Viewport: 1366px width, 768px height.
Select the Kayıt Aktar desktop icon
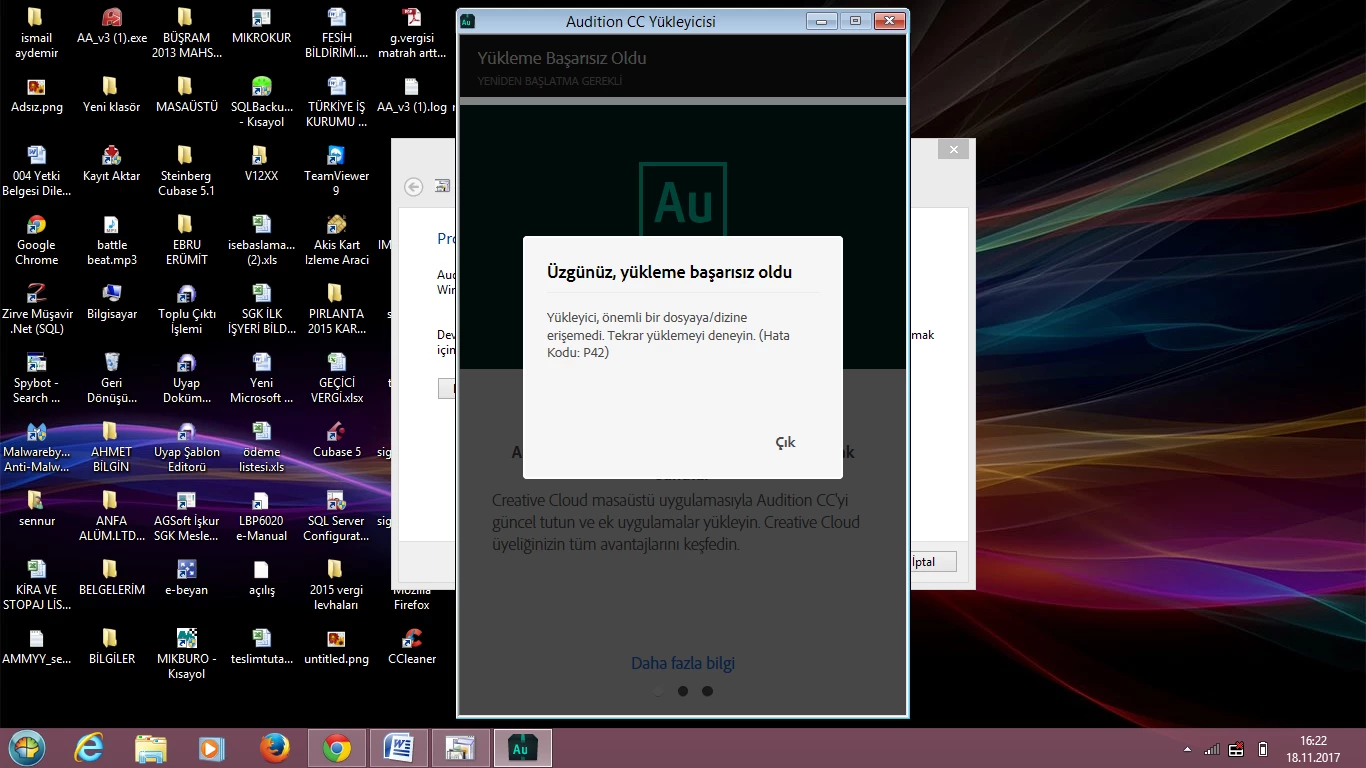point(112,162)
